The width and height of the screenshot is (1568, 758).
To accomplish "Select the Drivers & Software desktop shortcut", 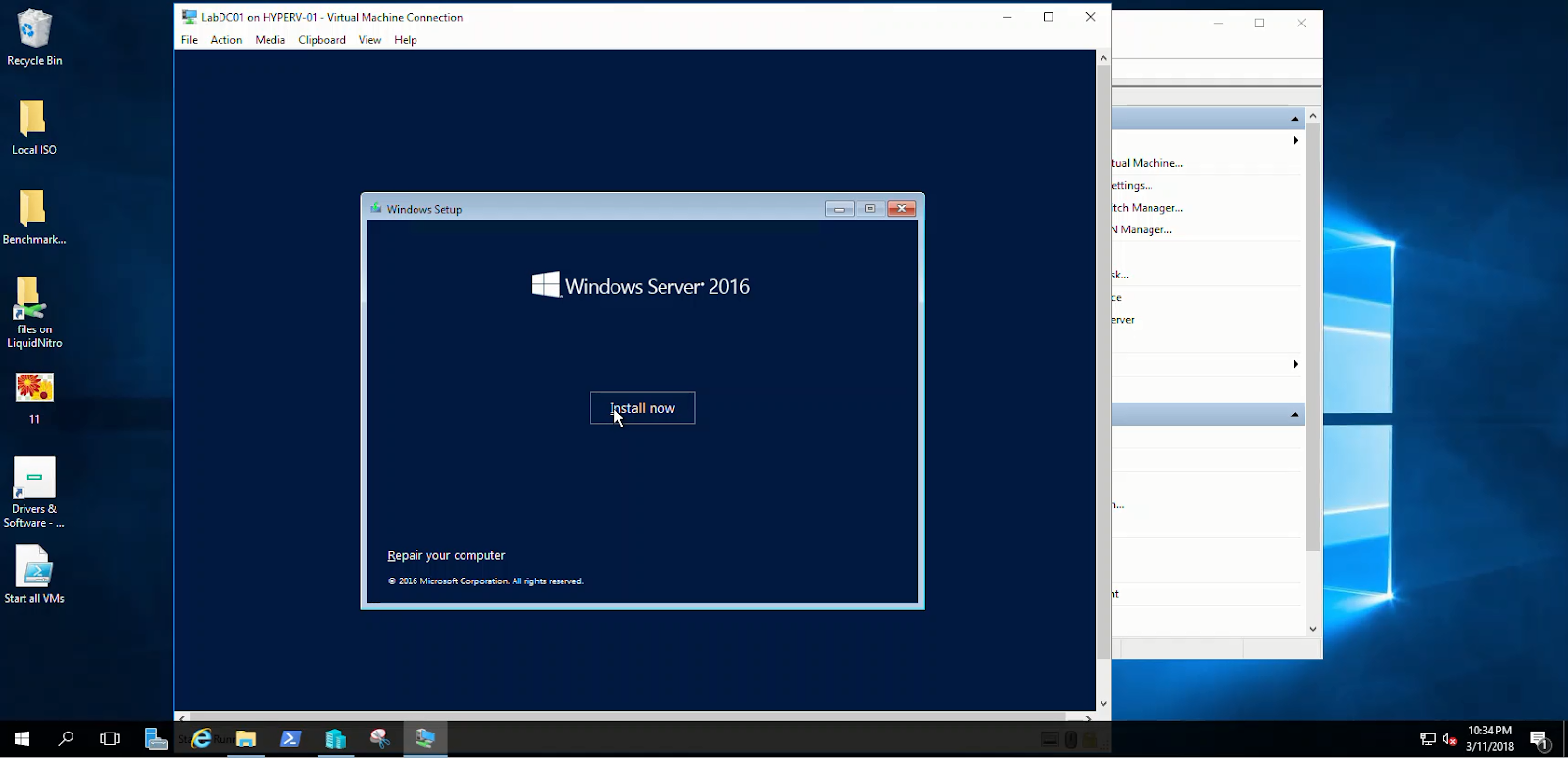I will (34, 492).
